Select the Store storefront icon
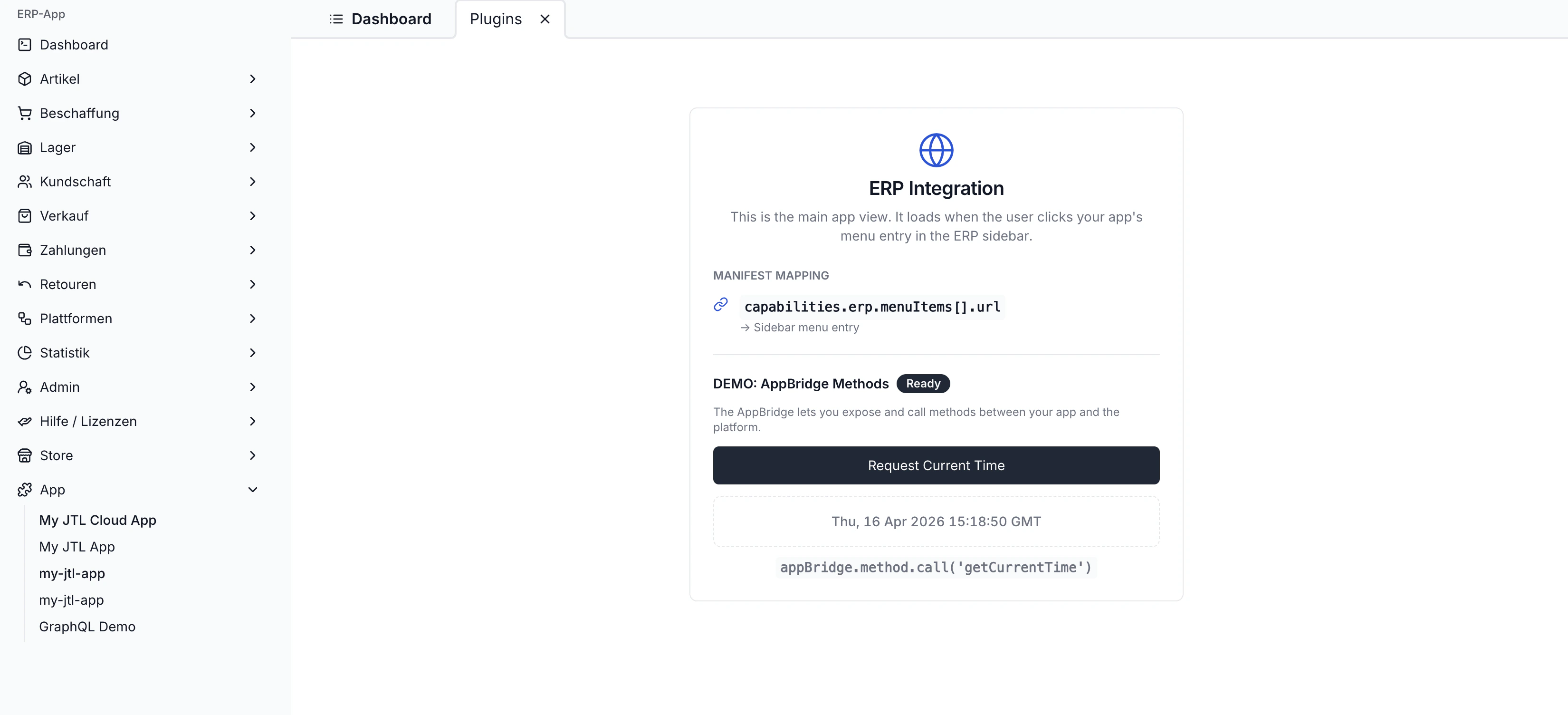Viewport: 1568px width, 715px height. [x=24, y=455]
